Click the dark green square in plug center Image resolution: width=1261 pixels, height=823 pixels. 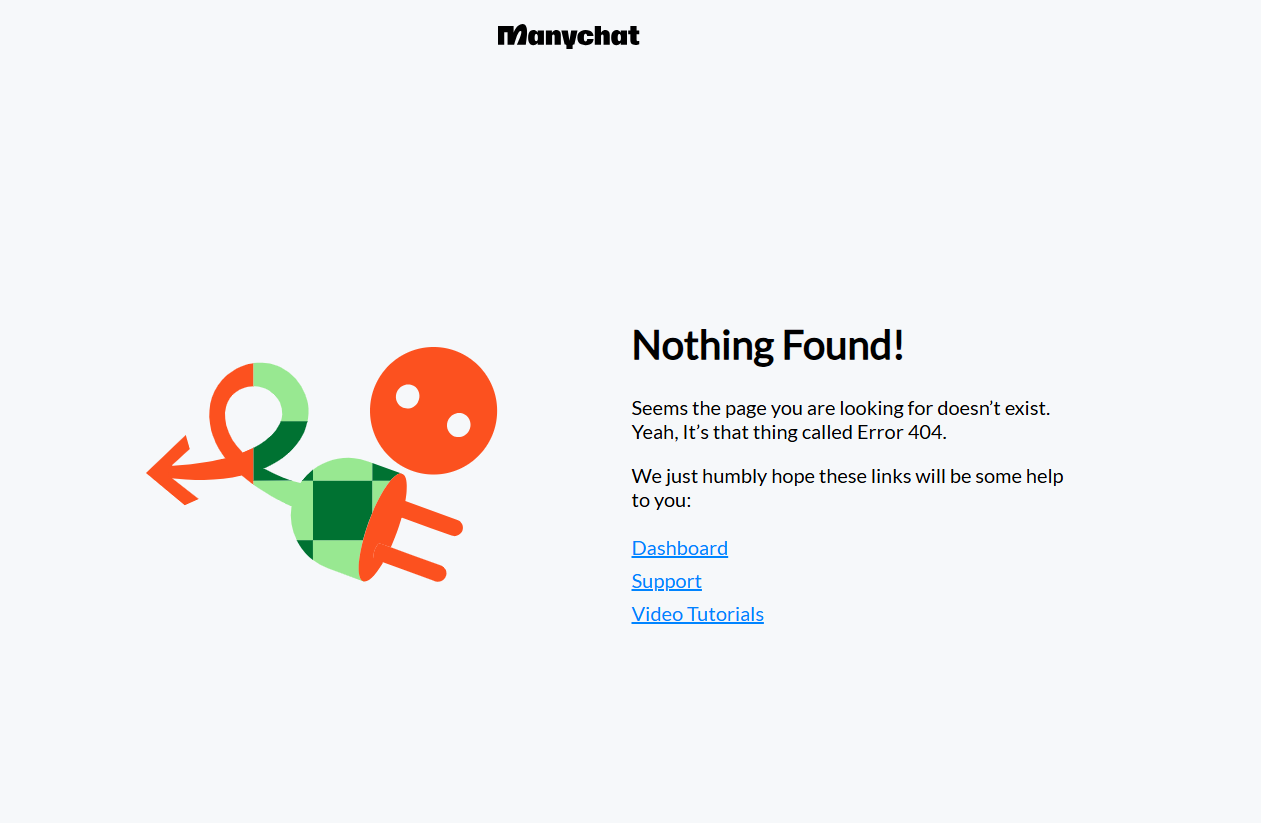coord(342,510)
